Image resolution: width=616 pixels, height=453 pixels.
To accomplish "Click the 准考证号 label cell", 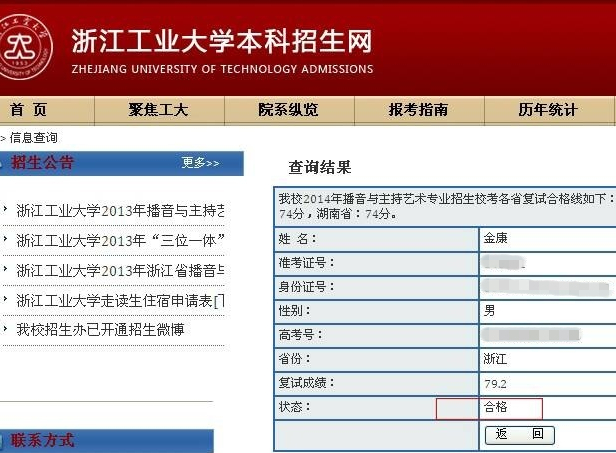I will (x=376, y=263).
